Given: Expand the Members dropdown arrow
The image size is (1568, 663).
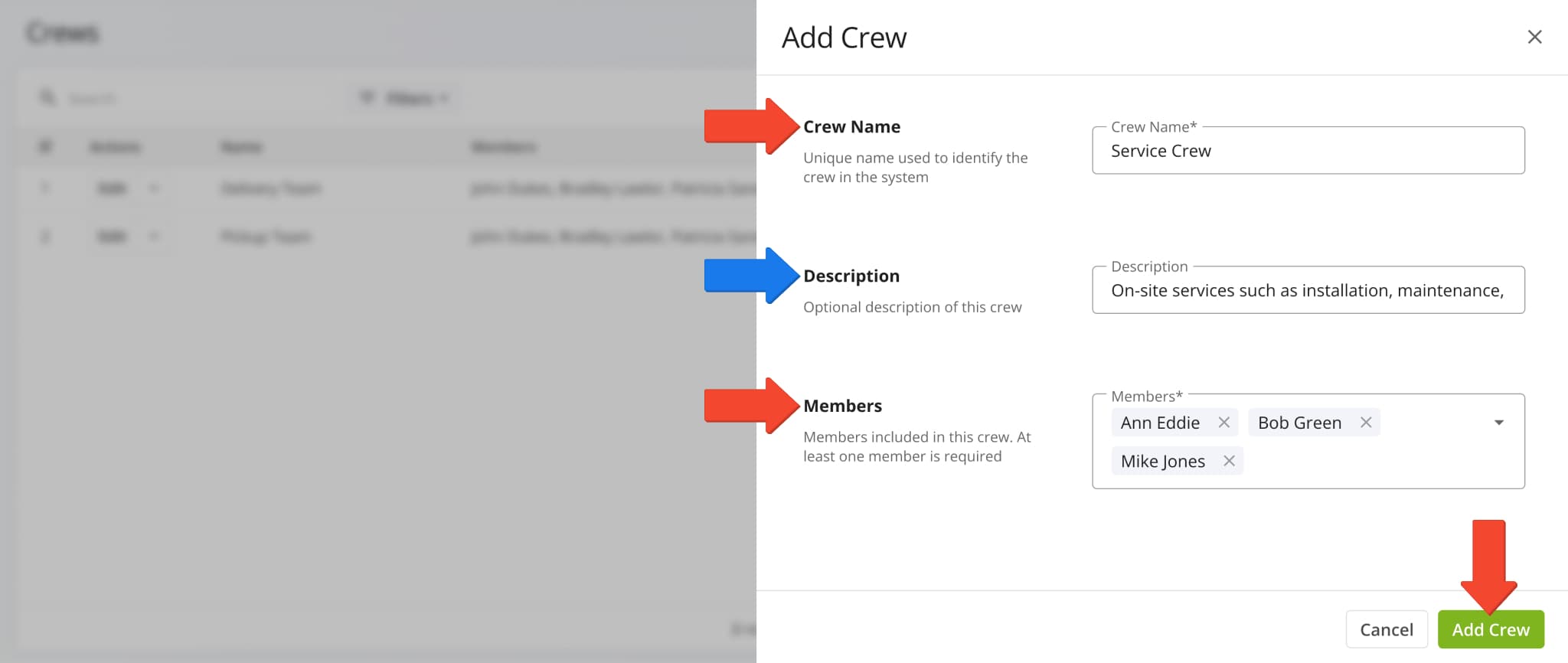Looking at the screenshot, I should click(x=1498, y=423).
